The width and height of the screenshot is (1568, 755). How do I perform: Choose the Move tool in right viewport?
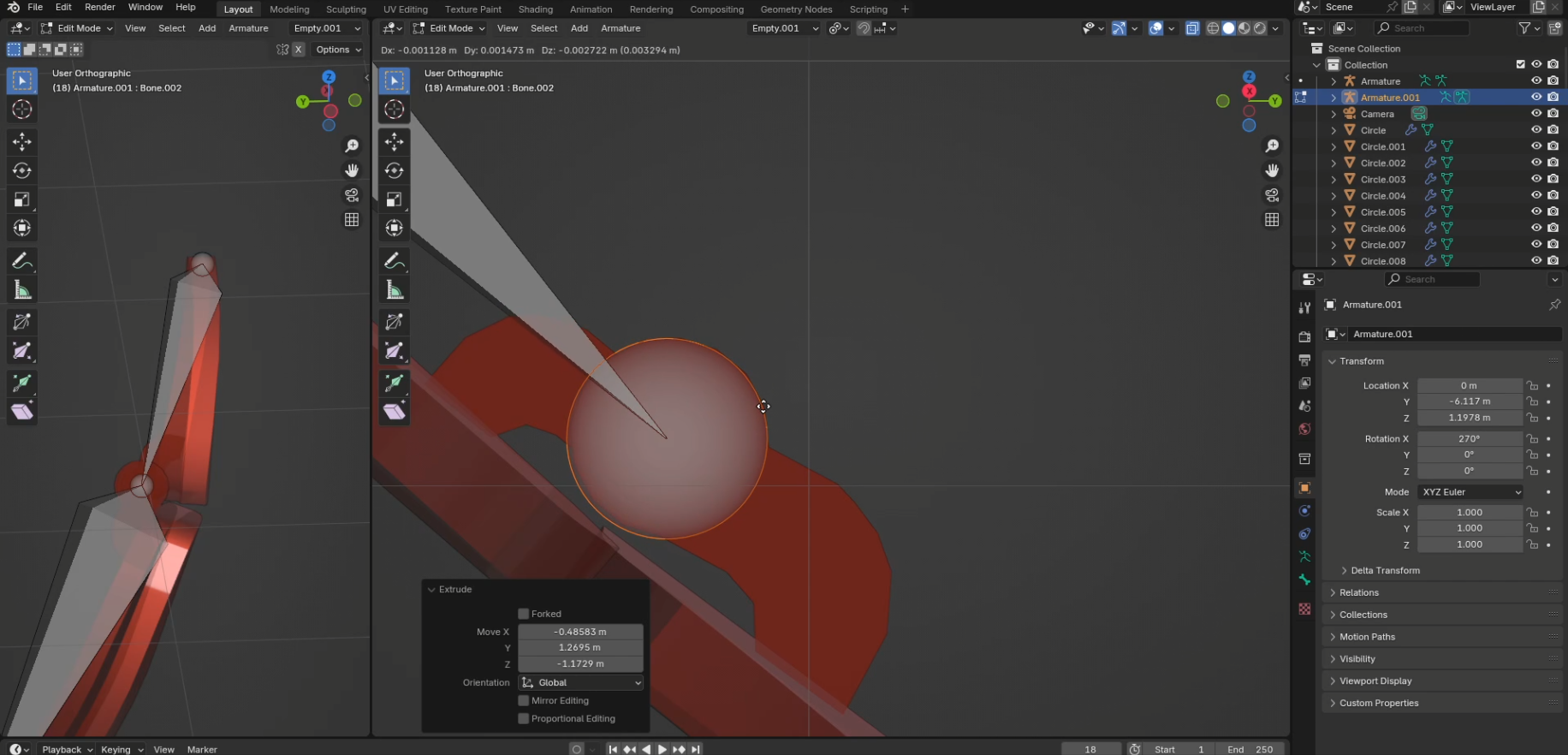(394, 142)
